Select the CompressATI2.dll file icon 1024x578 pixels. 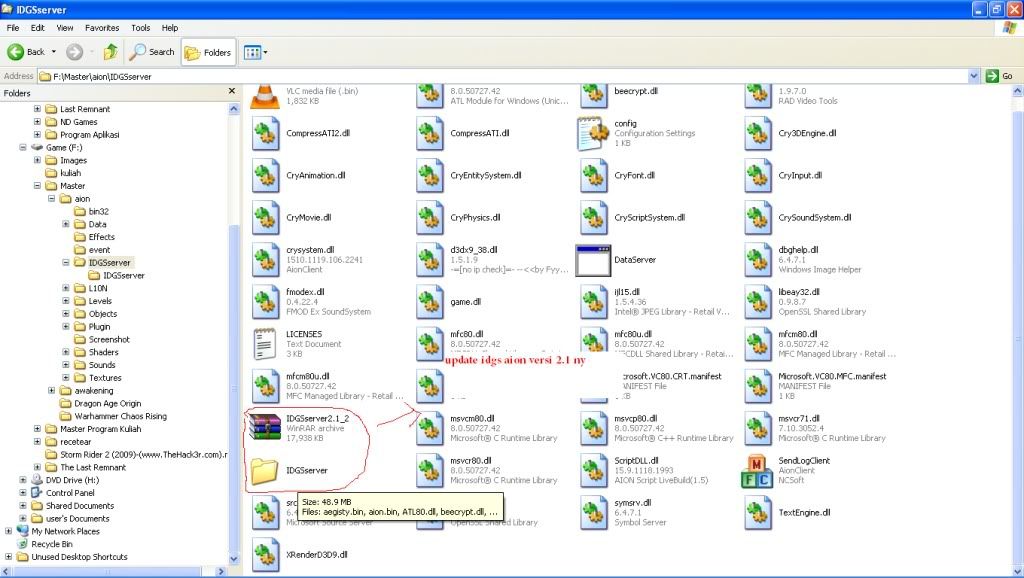click(x=264, y=133)
